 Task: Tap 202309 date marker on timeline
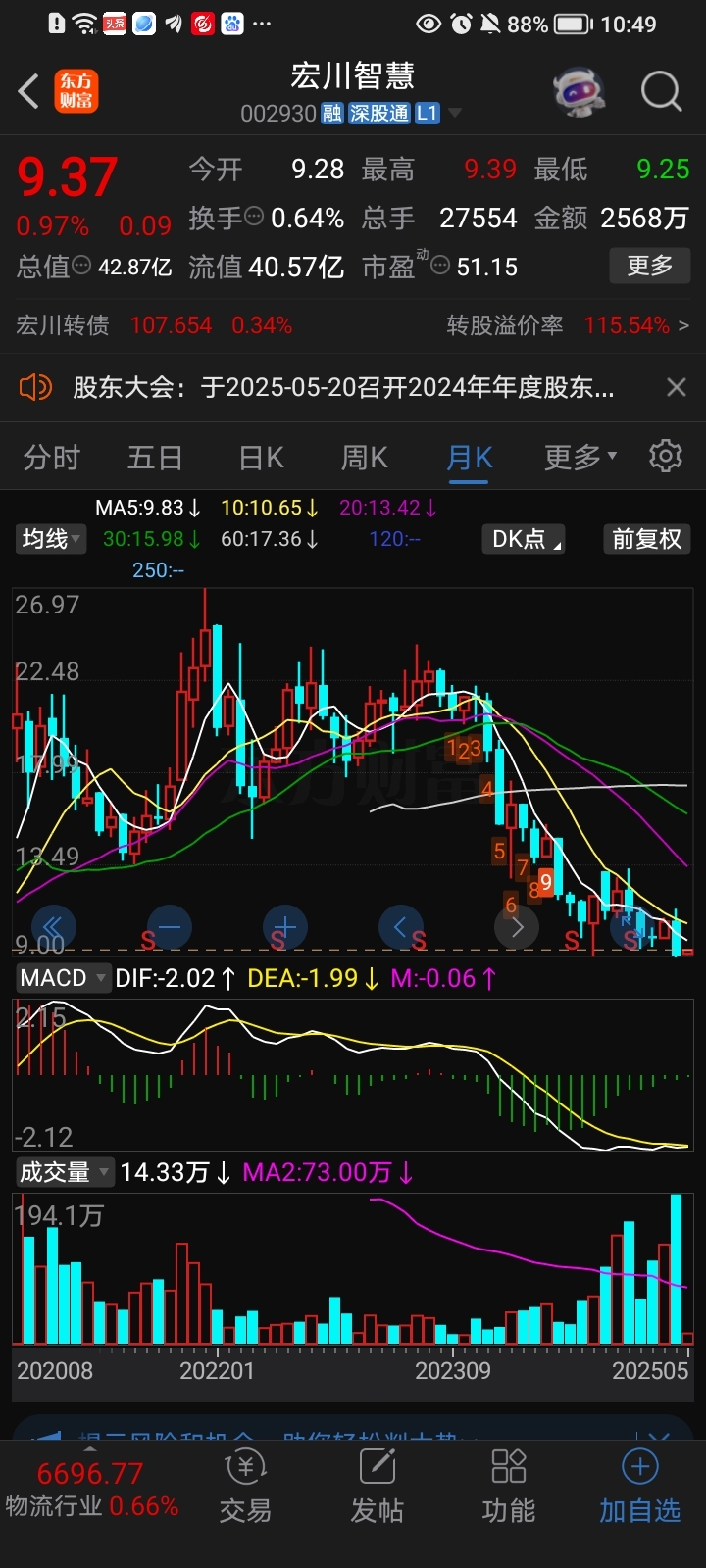point(453,1371)
